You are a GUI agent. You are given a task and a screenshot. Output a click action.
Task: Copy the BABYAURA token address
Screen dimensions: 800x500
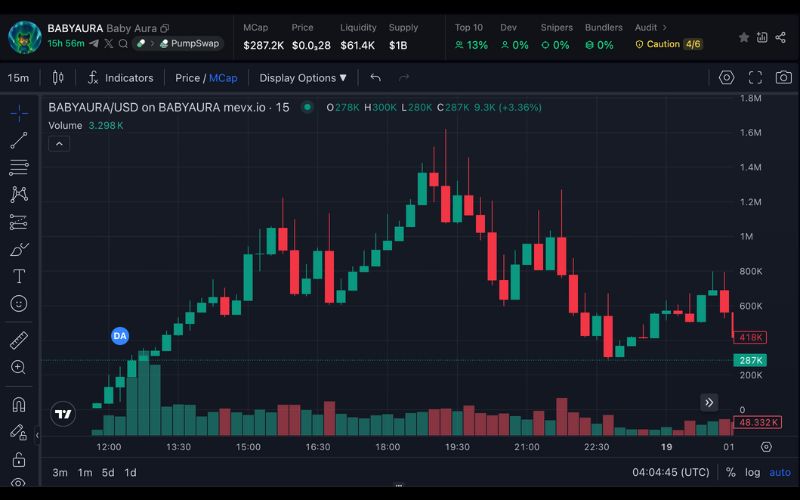coord(164,29)
